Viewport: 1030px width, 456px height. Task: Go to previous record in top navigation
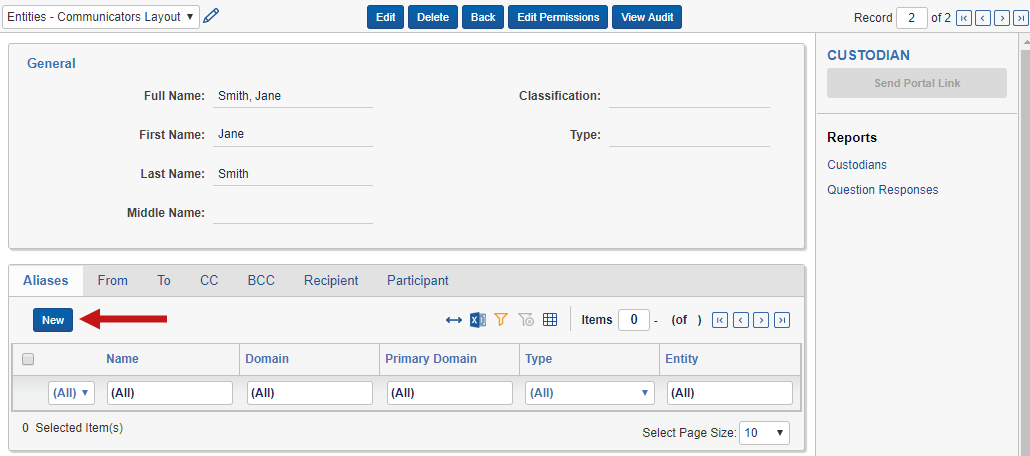pyautogui.click(x=983, y=18)
